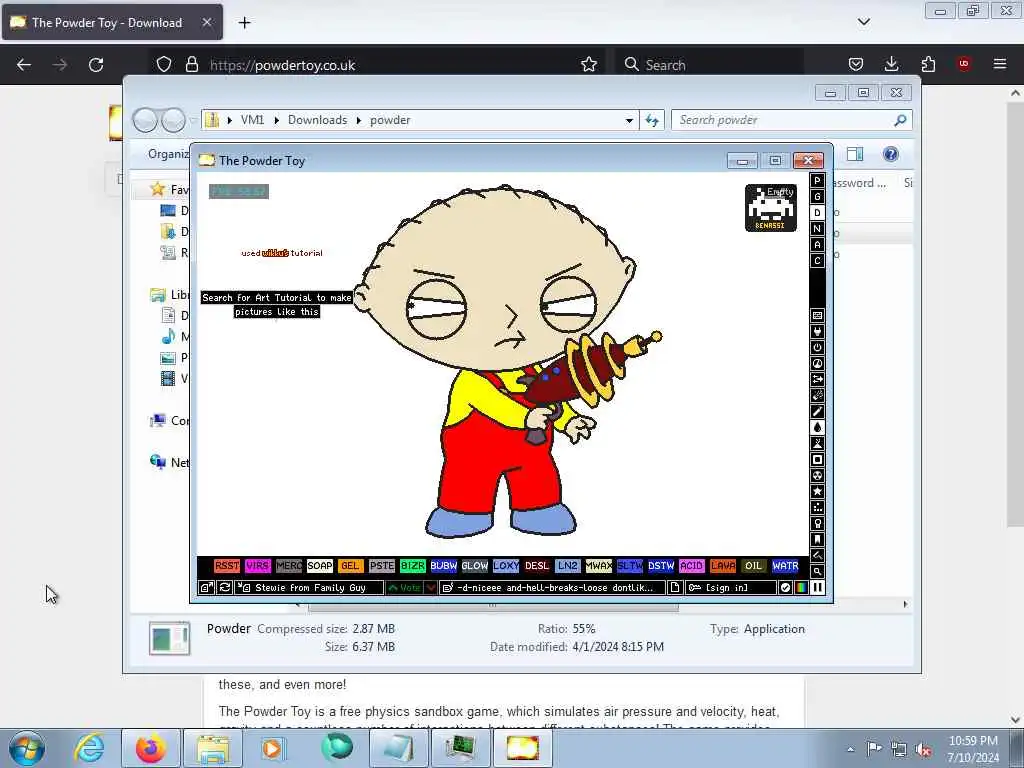The image size is (1024, 768).
Task: Toggle the D decorations quick option
Action: click(x=817, y=213)
